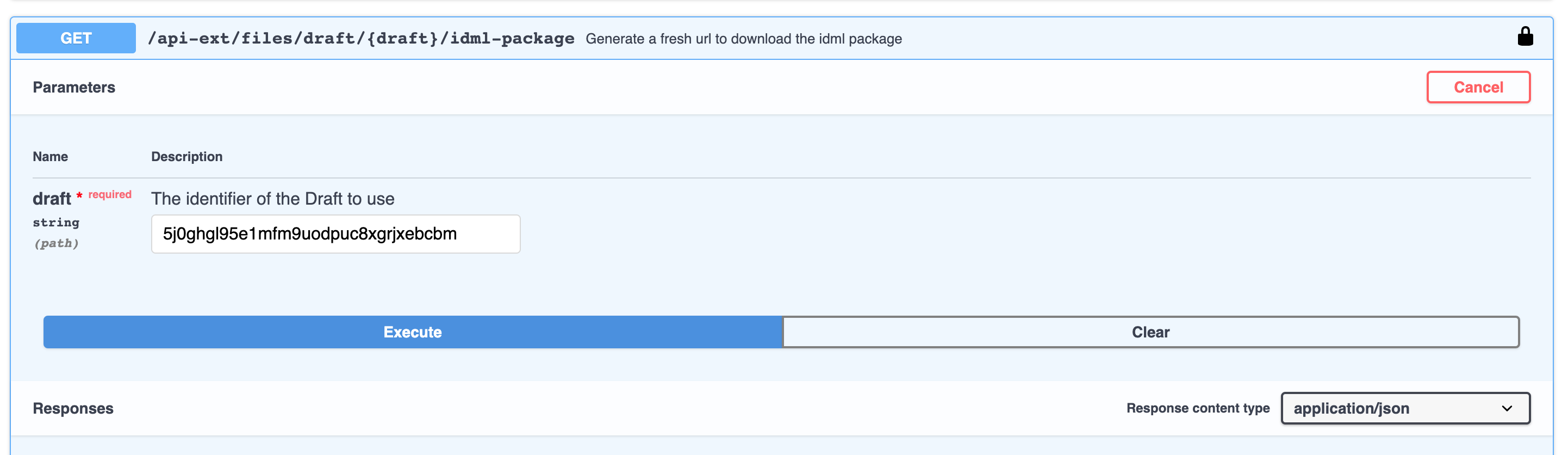Click the Response content type label

click(1197, 408)
